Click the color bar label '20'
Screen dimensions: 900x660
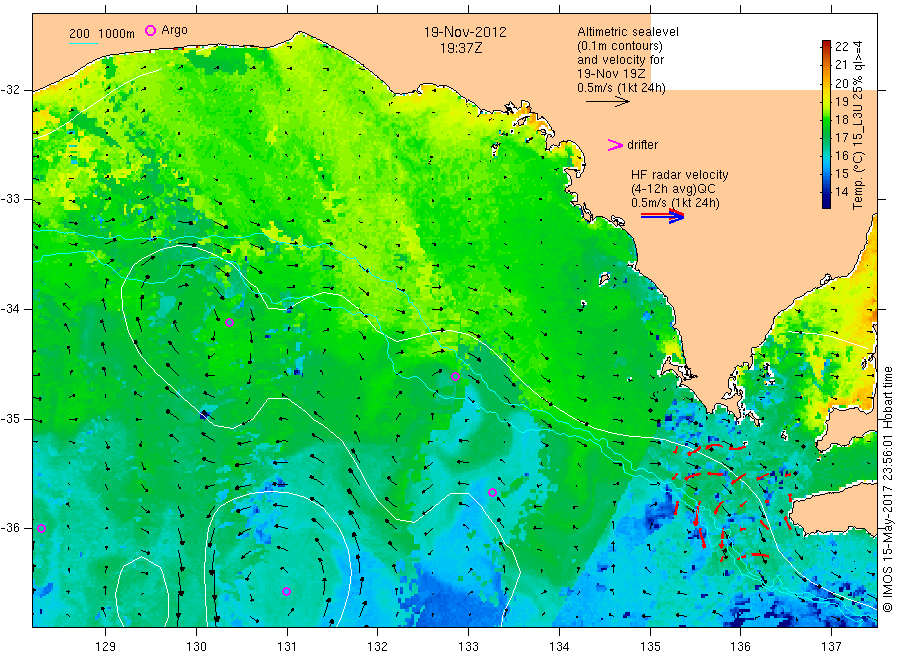841,83
